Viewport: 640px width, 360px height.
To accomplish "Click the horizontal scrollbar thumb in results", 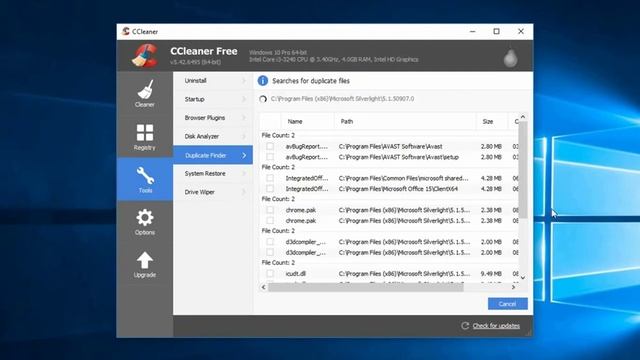I will coord(366,287).
